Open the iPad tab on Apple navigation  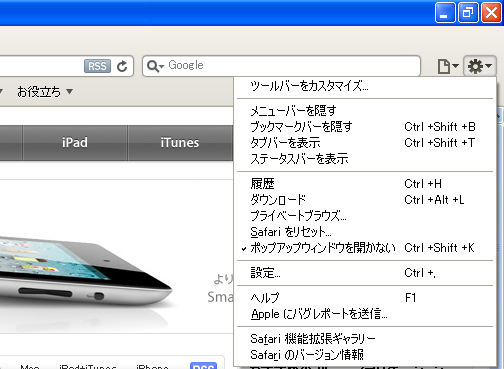click(x=75, y=143)
